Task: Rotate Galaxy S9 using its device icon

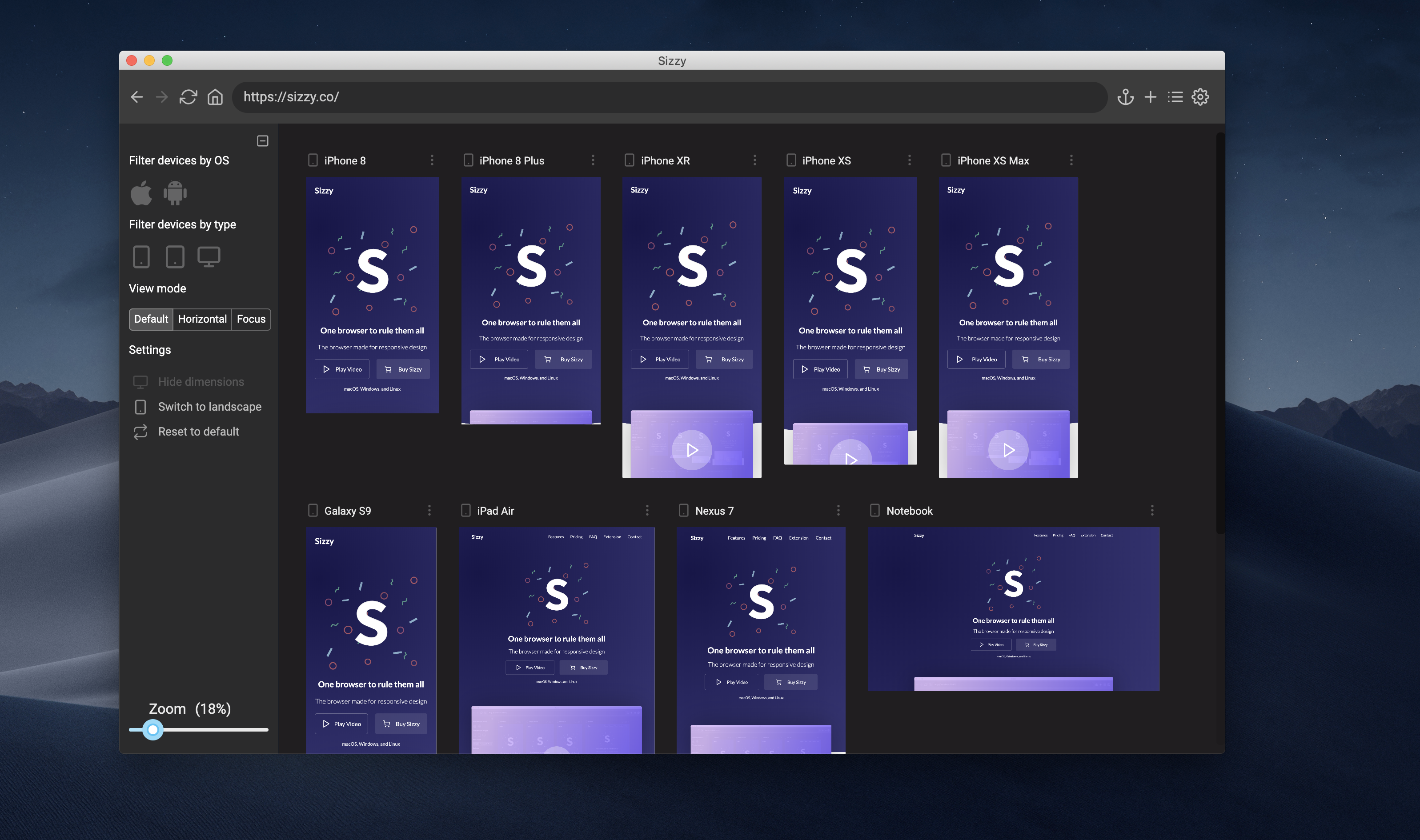Action: (x=313, y=511)
